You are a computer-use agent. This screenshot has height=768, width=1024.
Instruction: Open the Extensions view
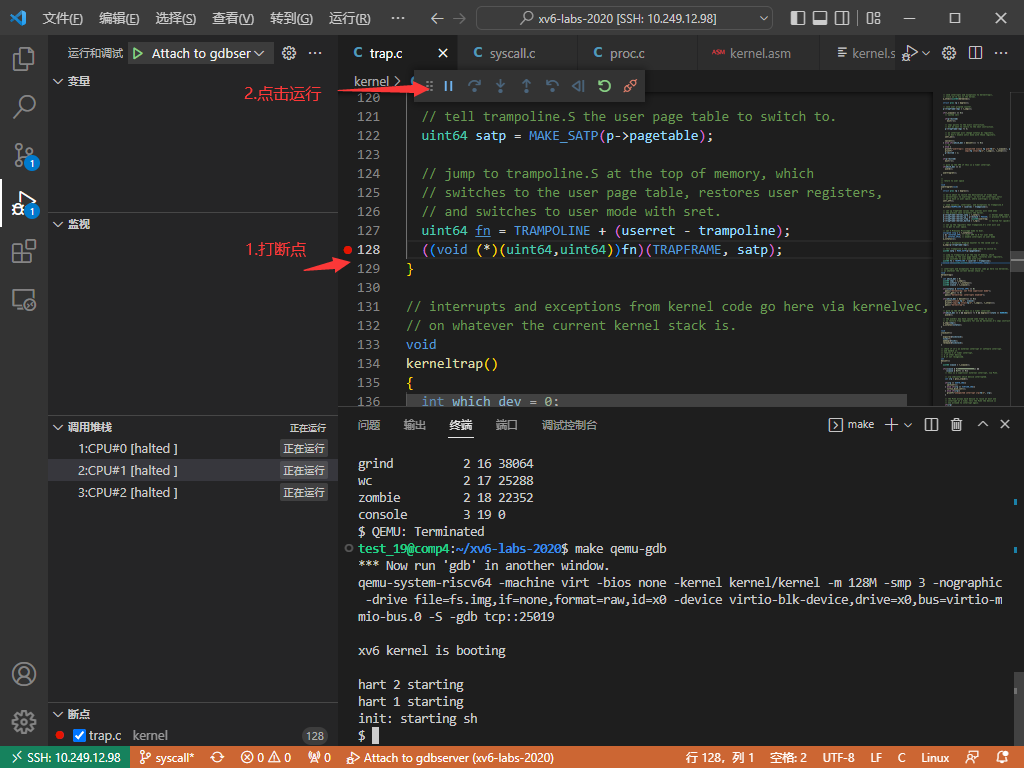(x=24, y=252)
